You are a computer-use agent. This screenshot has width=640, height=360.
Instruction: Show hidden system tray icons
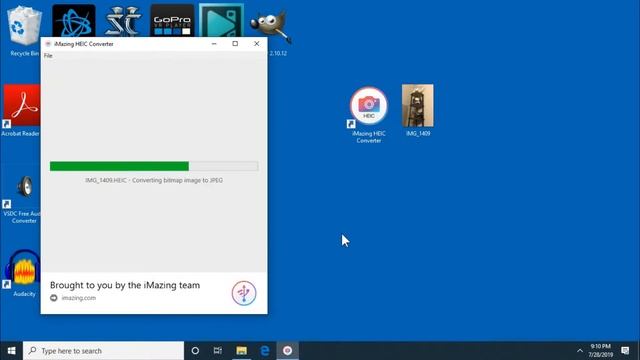point(580,351)
